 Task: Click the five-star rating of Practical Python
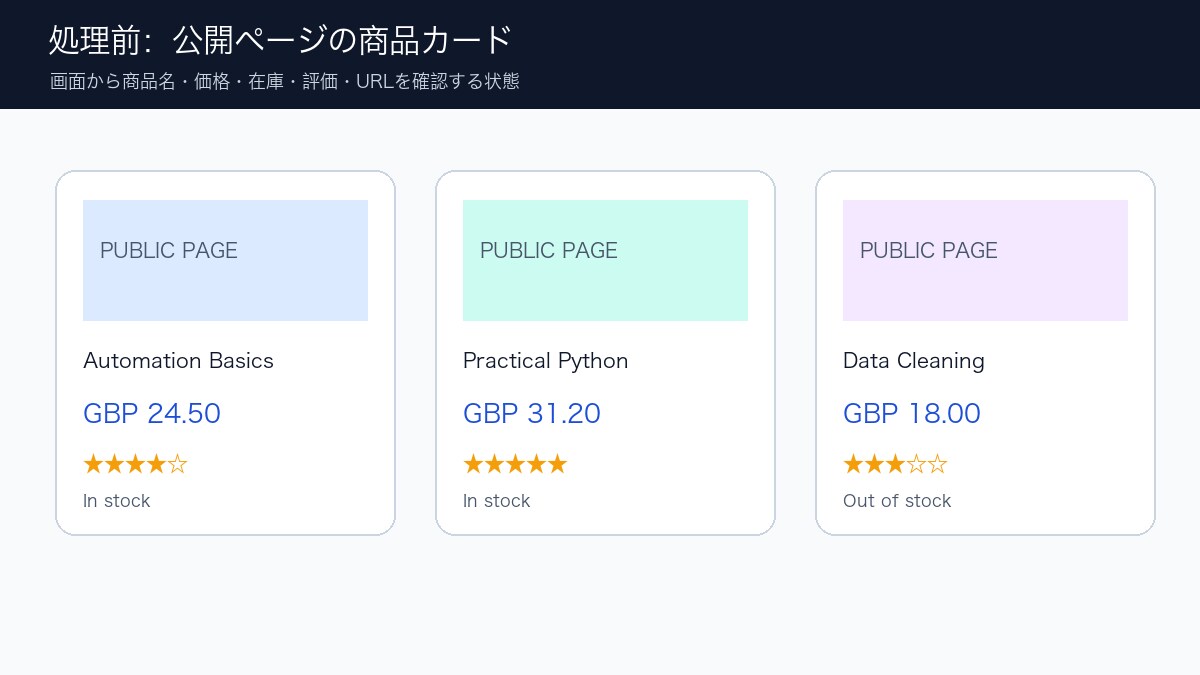[x=515, y=464]
